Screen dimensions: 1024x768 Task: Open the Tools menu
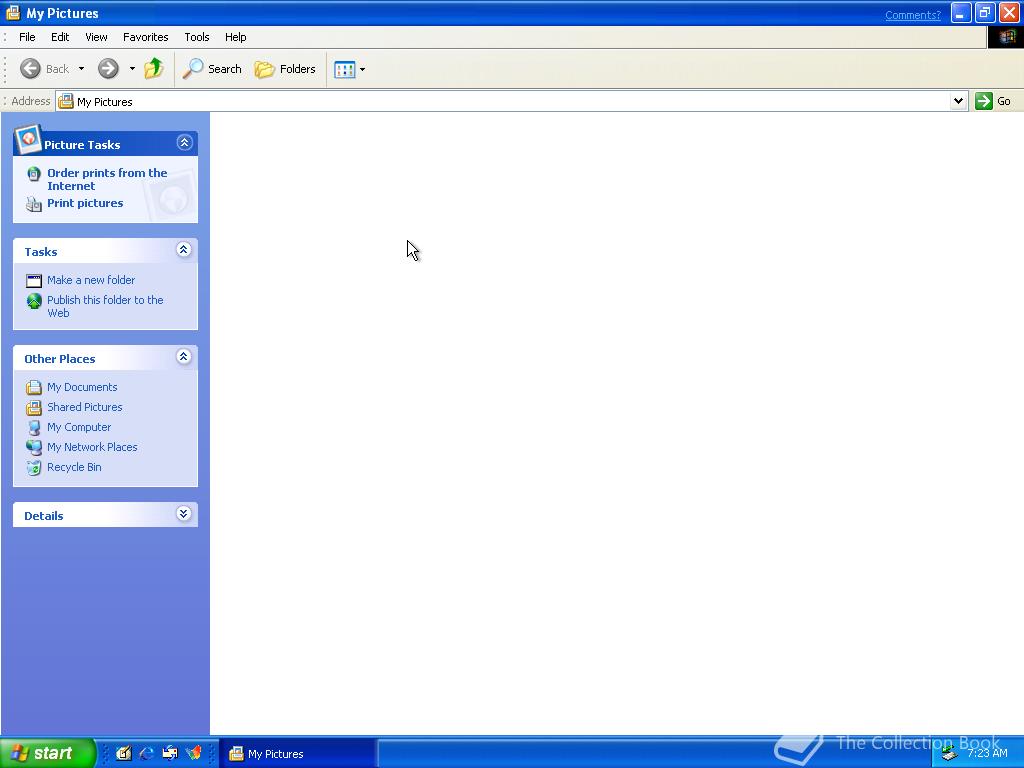197,37
